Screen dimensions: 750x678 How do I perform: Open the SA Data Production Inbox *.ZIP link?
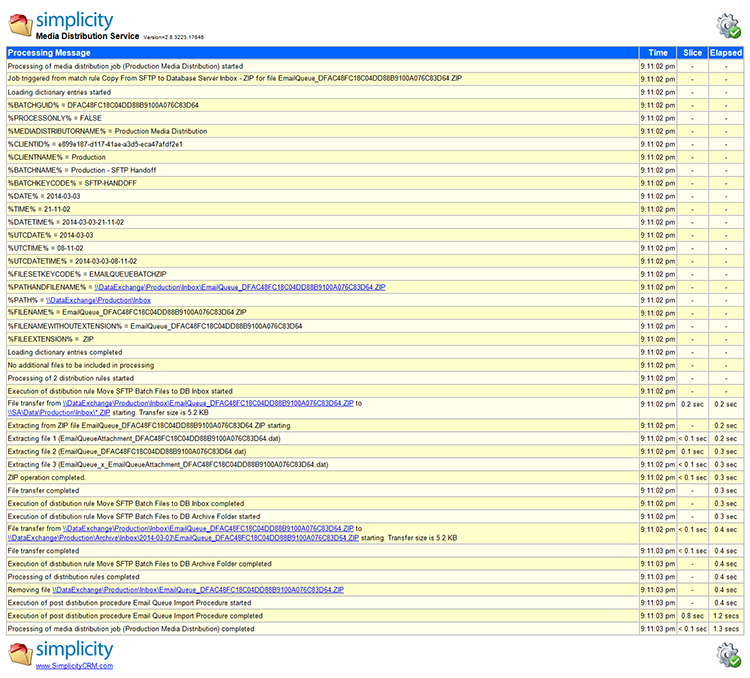coord(59,412)
